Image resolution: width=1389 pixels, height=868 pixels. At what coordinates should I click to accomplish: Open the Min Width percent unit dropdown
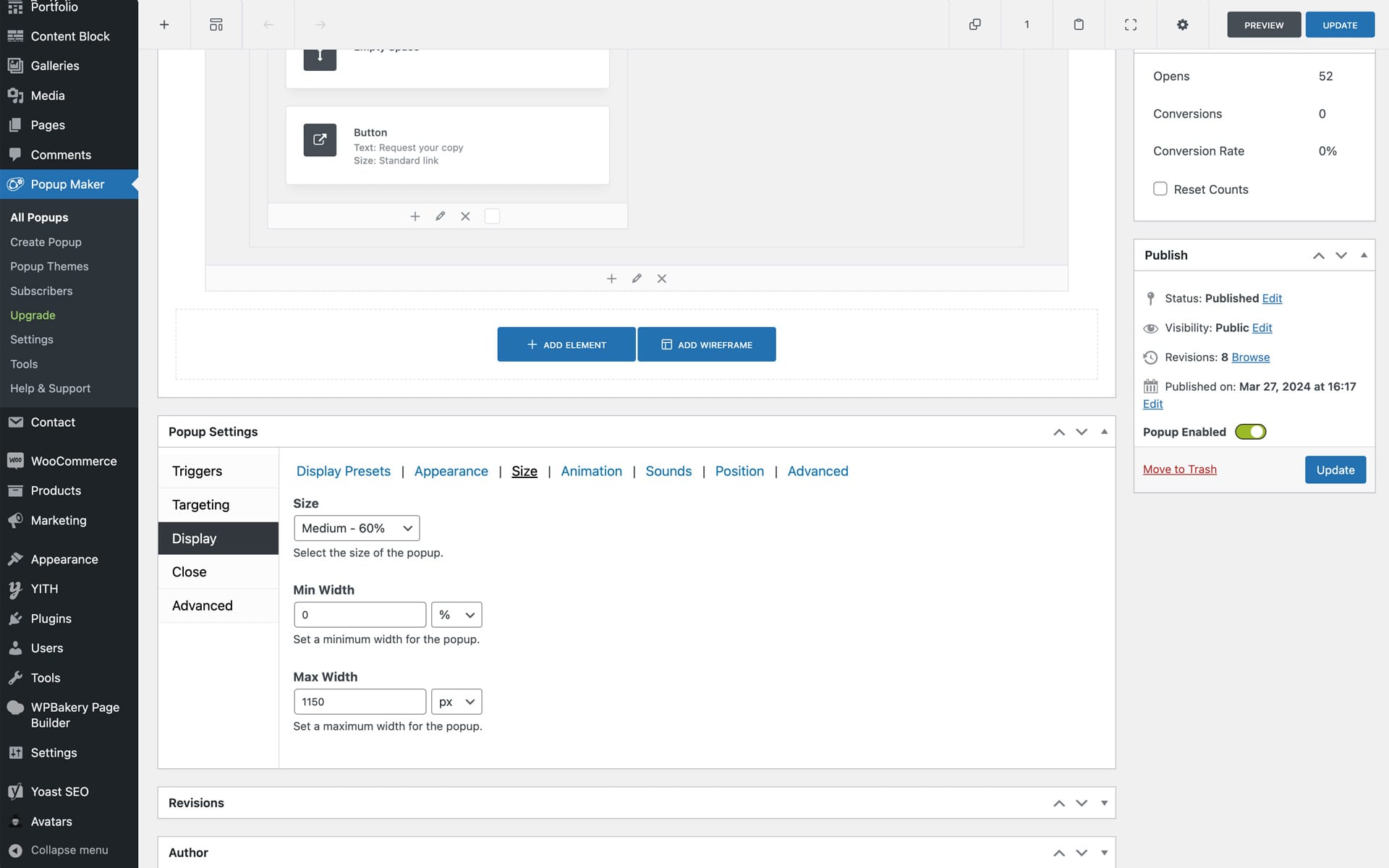click(456, 615)
